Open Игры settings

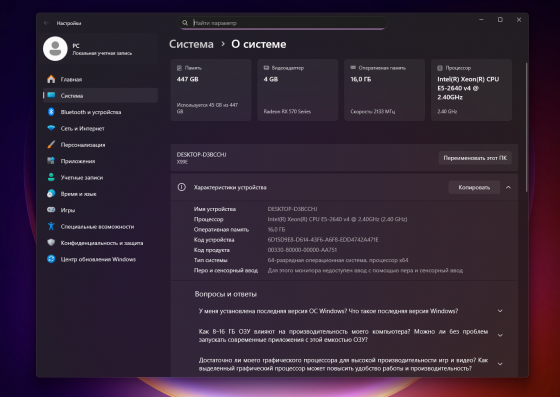pyautogui.click(x=100, y=210)
